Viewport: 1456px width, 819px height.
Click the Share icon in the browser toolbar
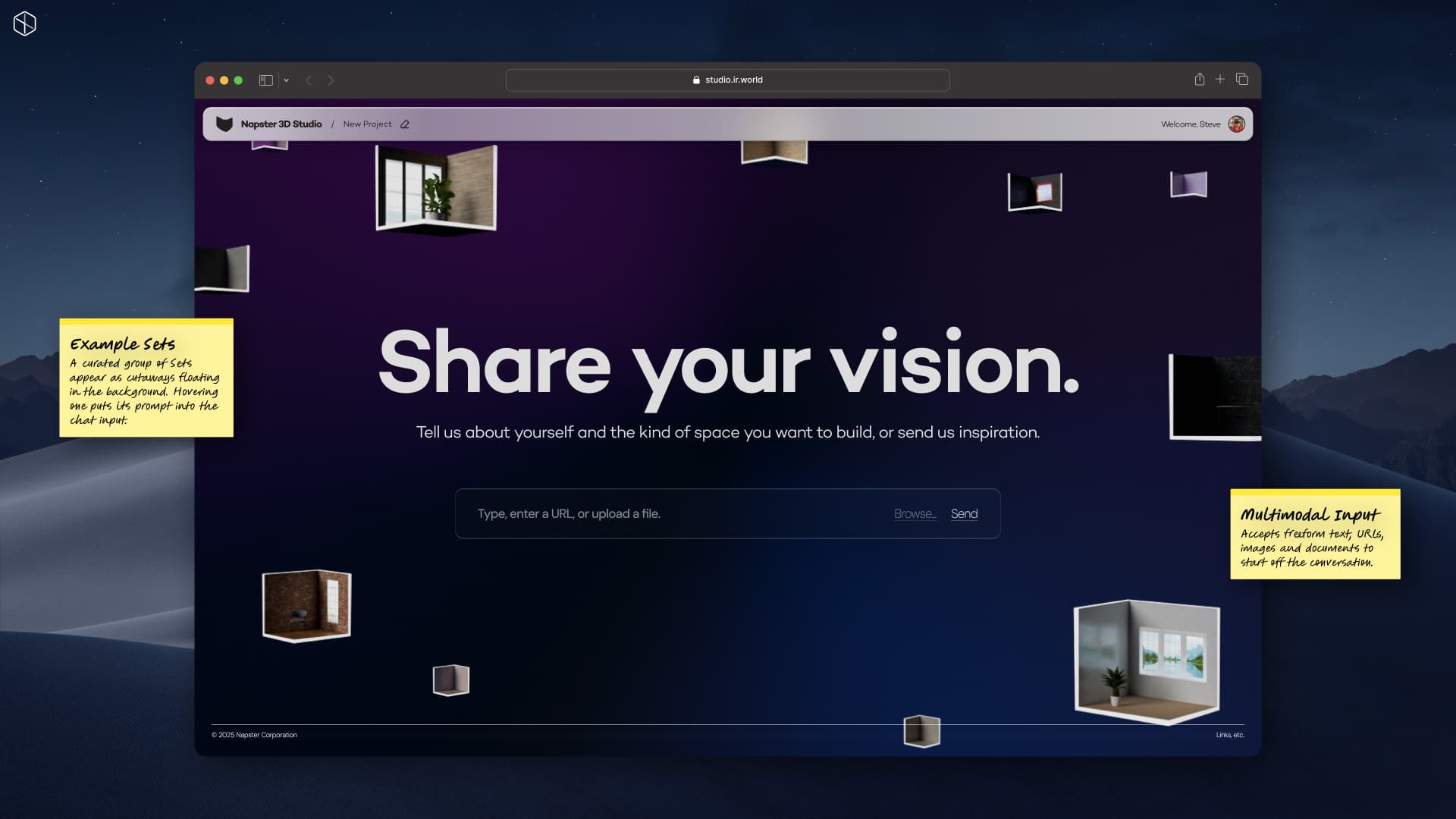click(x=1200, y=79)
